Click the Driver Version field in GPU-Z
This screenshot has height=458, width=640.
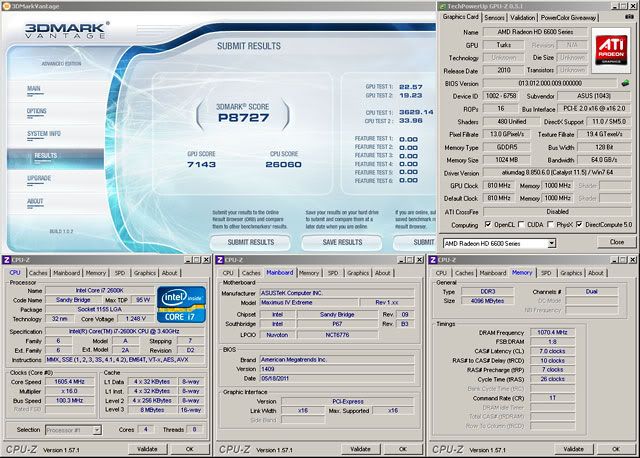click(557, 173)
